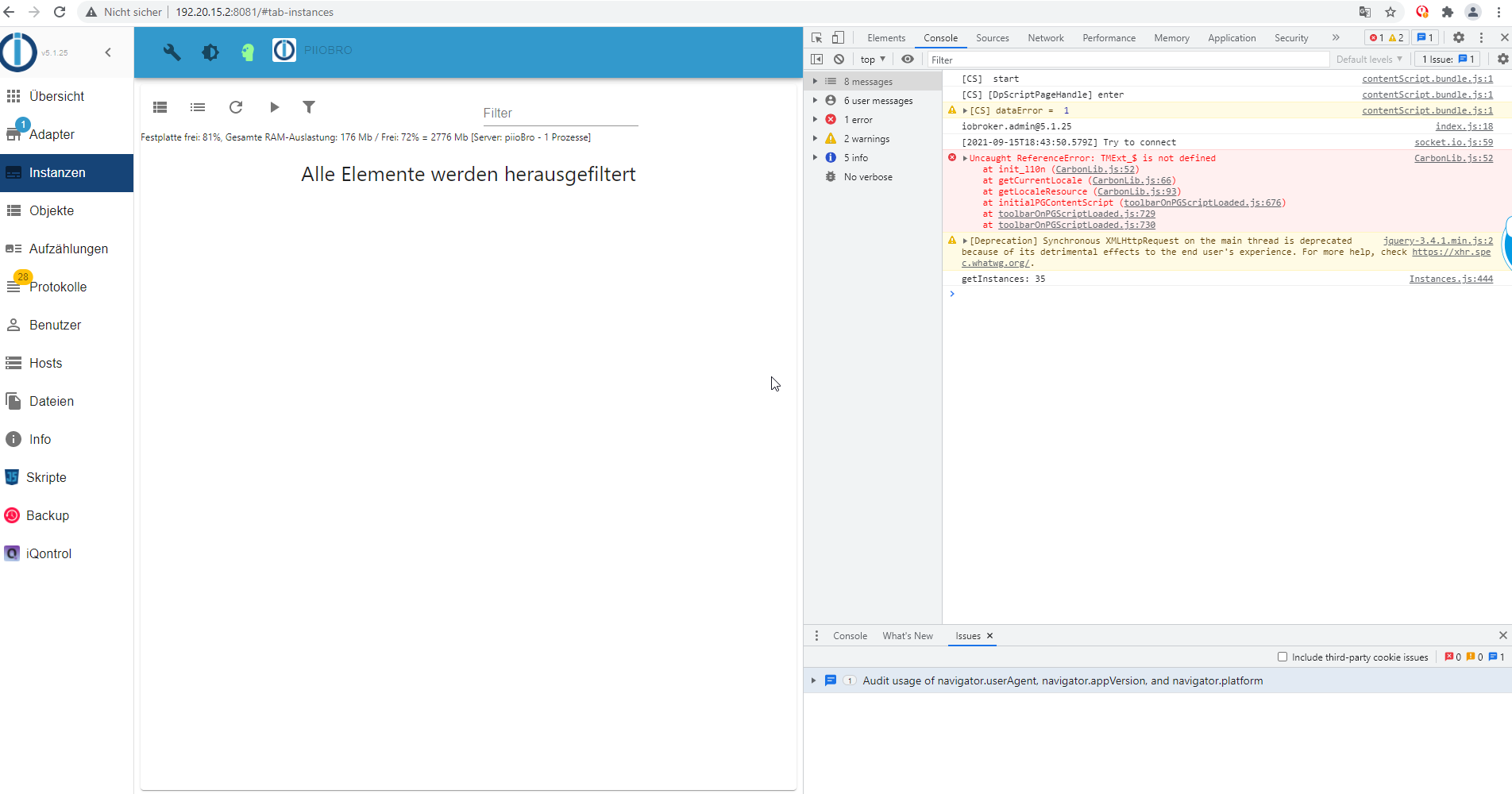The height and width of the screenshot is (794, 1512).
Task: Open the Protokolle section with 28 entries
Action: coord(58,287)
